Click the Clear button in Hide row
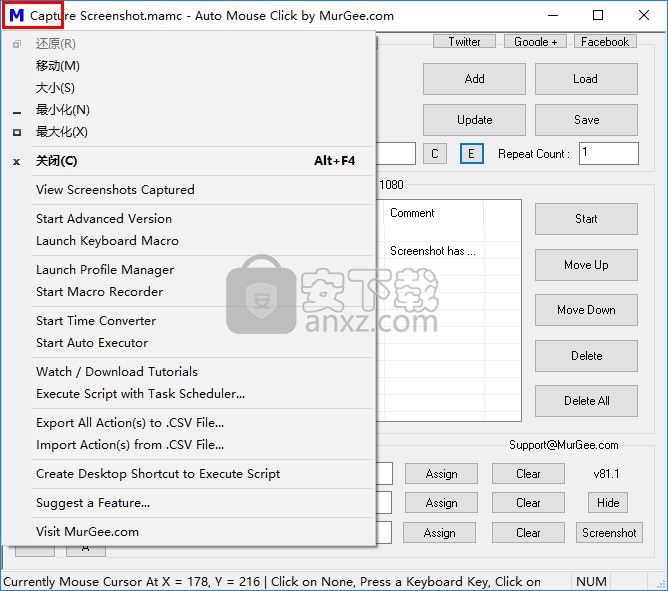The image size is (668, 591). [528, 503]
